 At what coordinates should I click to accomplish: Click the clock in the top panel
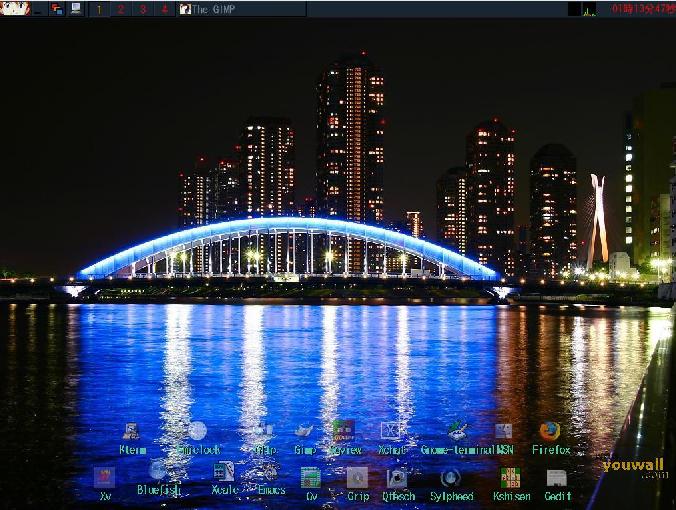click(642, 9)
